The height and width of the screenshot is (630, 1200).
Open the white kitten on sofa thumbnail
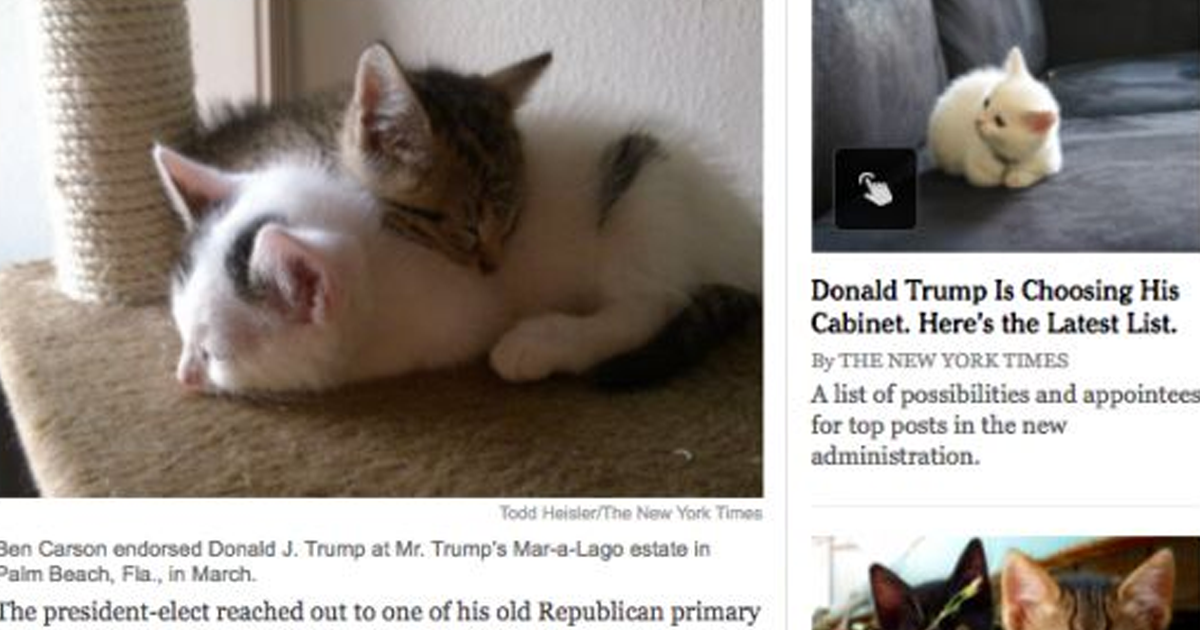[x=1006, y=125]
